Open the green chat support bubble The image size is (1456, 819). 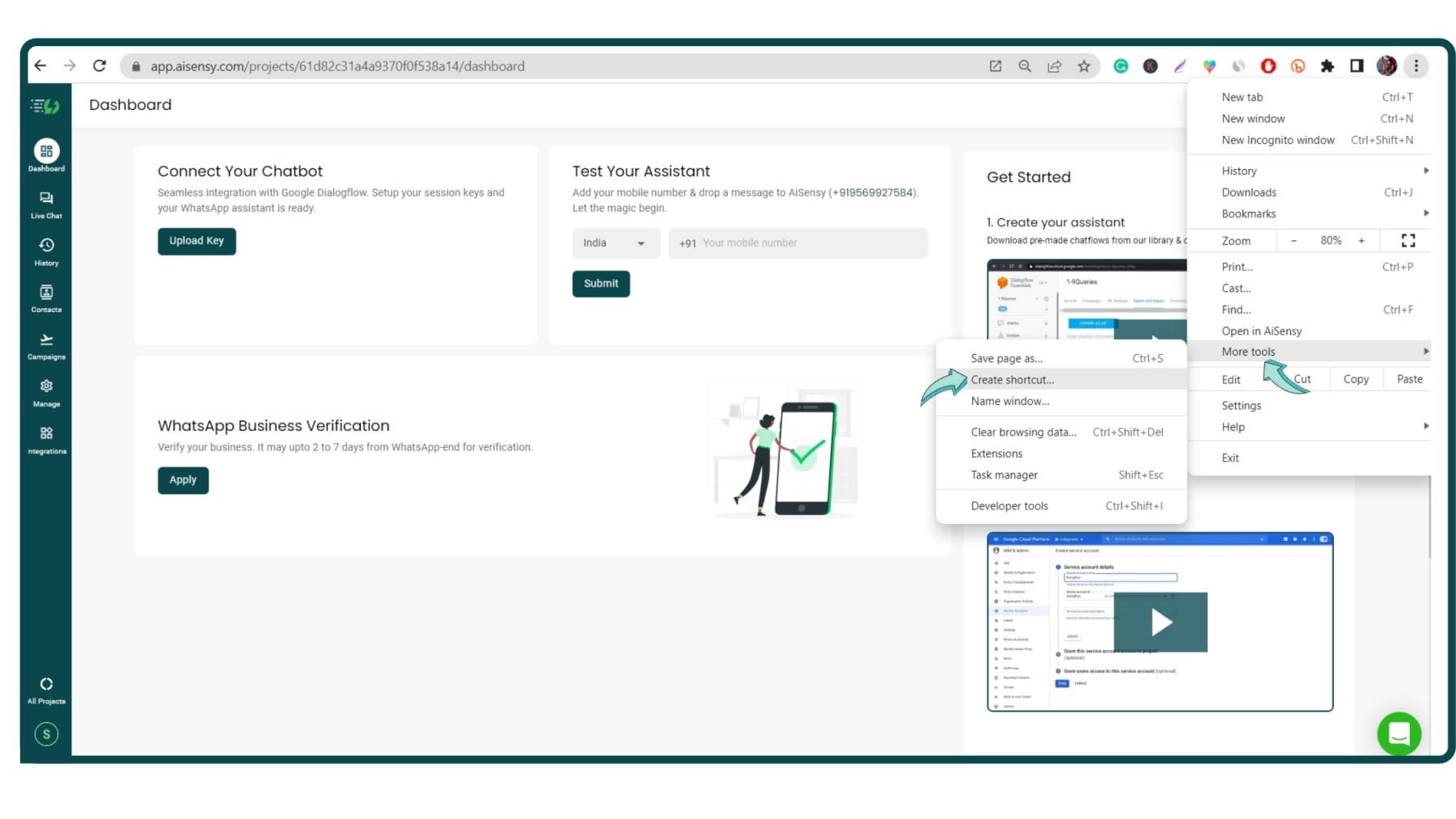[1399, 733]
